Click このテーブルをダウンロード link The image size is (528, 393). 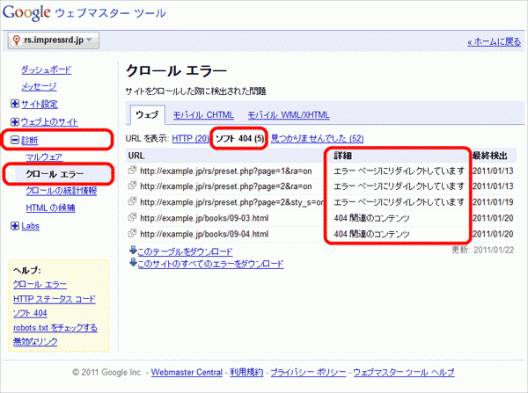tap(185, 252)
